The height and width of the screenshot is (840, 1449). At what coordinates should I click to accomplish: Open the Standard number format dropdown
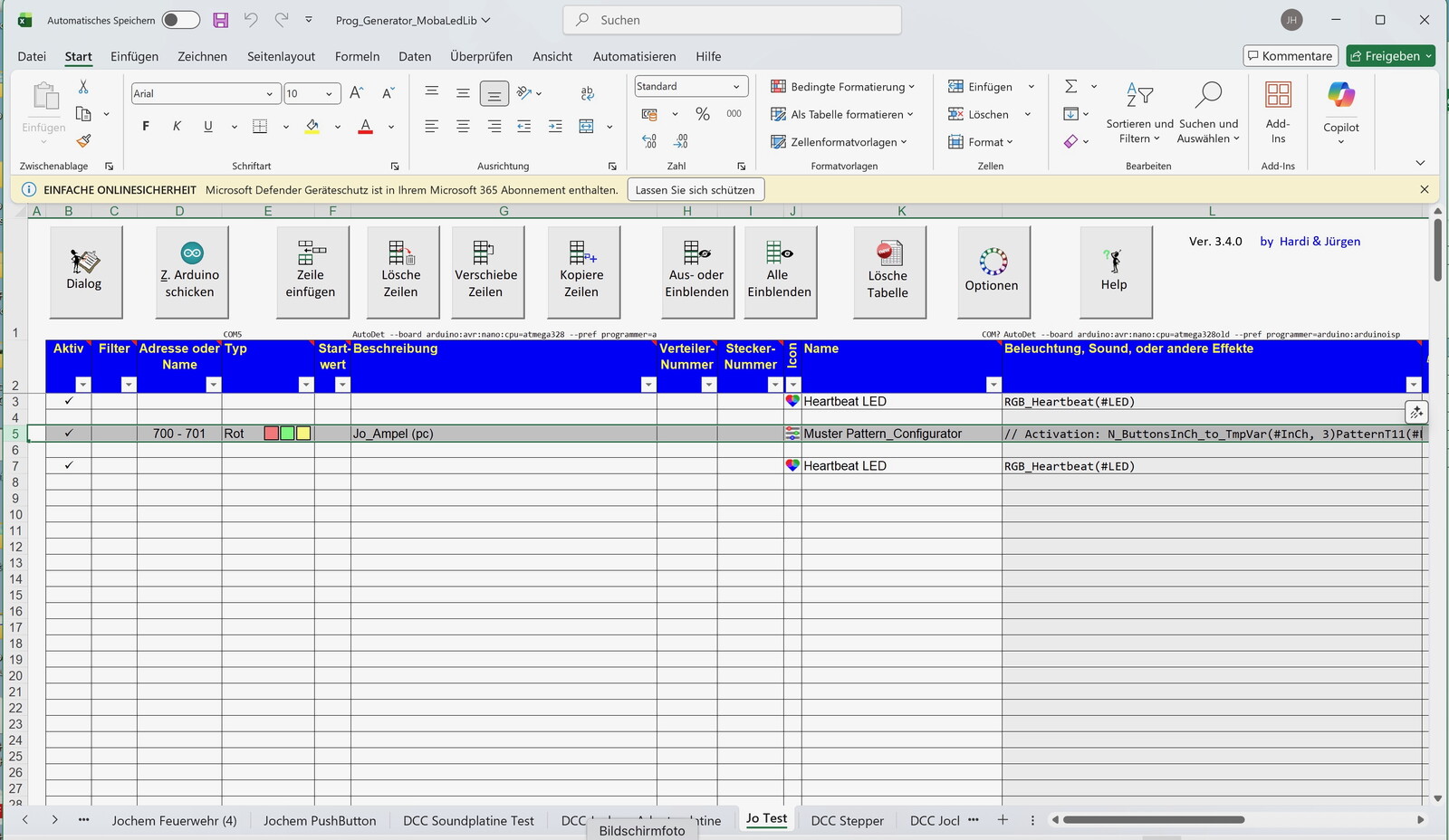[x=735, y=87]
